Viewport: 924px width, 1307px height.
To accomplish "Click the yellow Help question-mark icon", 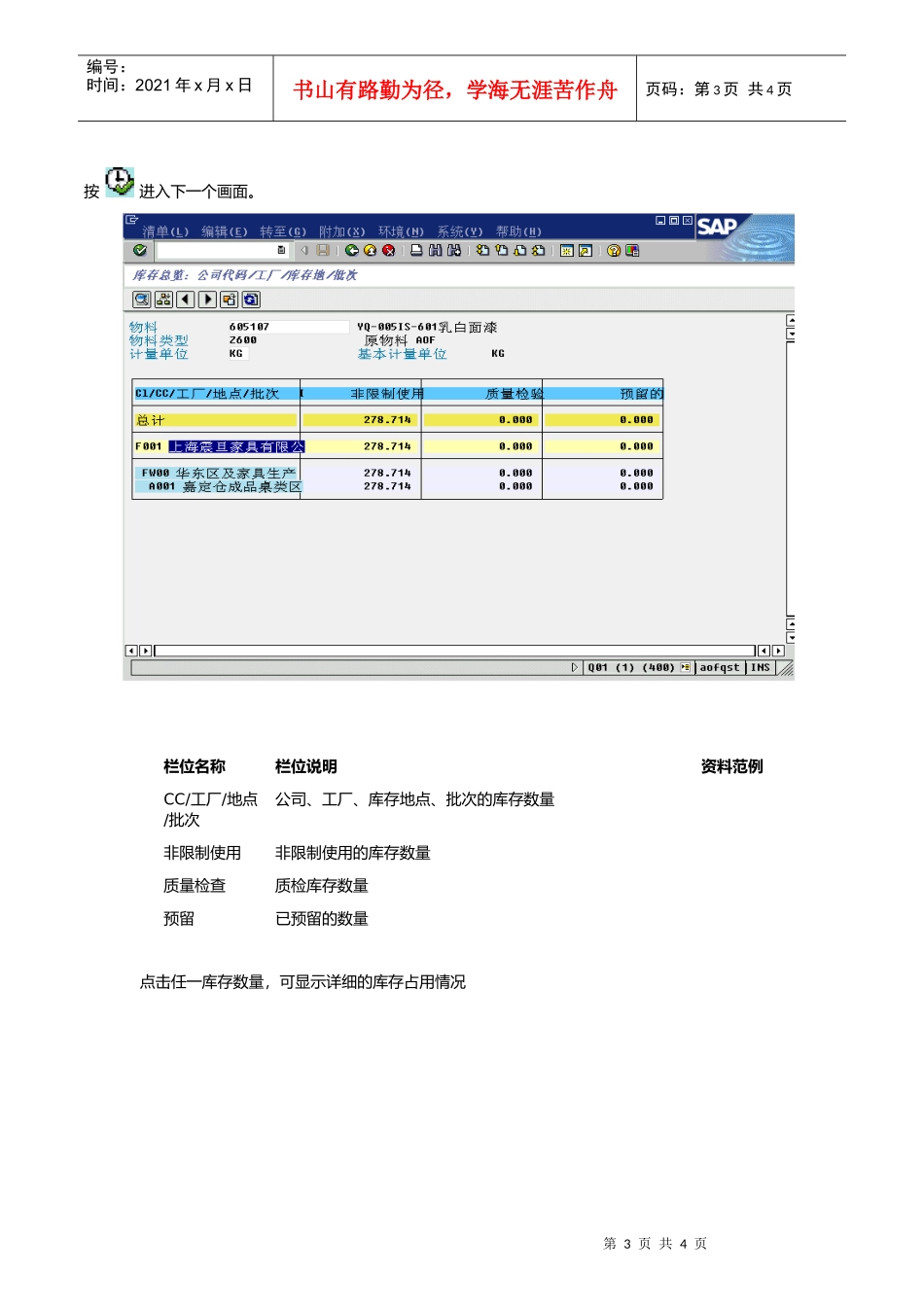I will pos(614,251).
